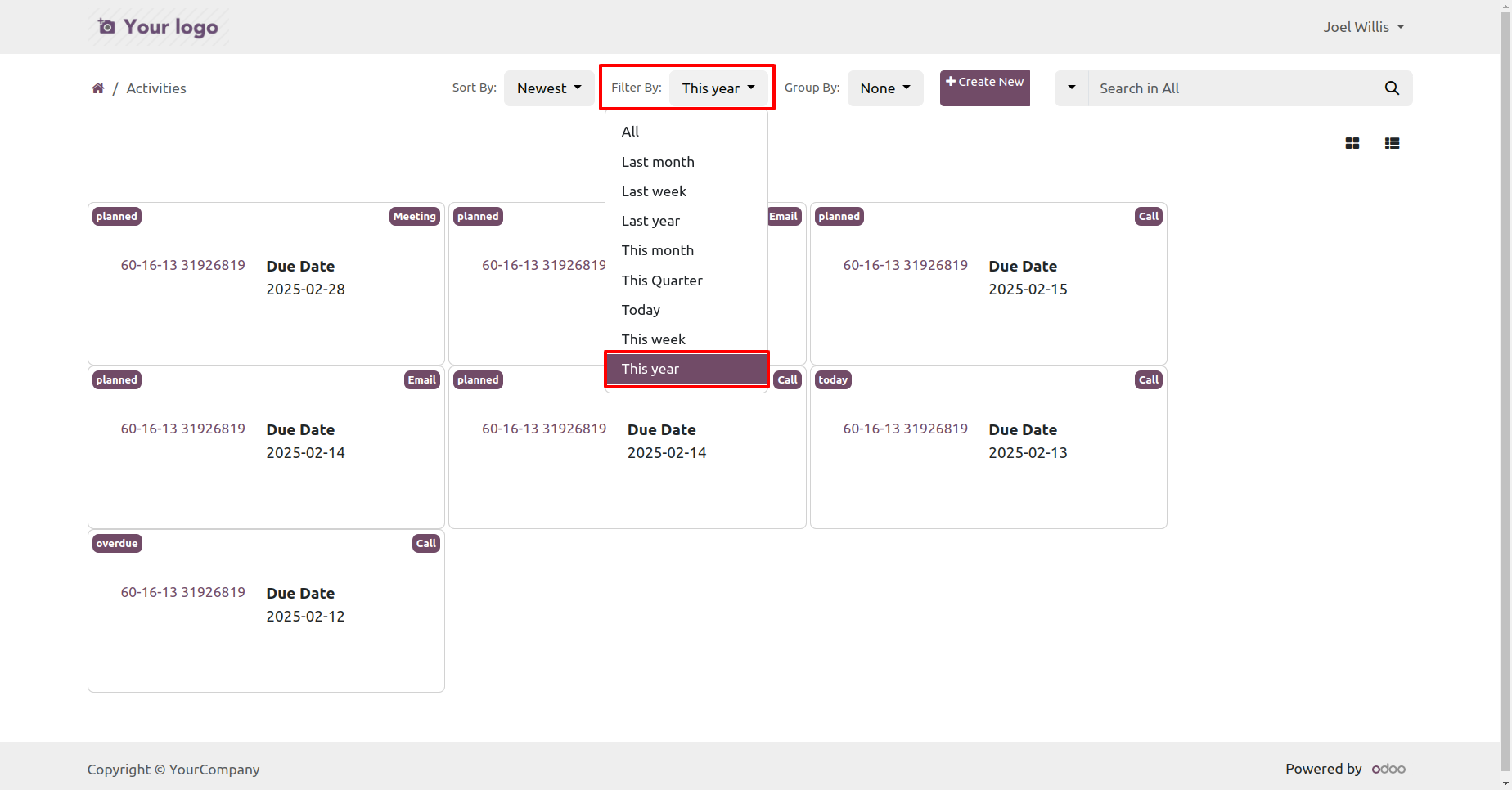Open the Your logo homepage link
The height and width of the screenshot is (790, 1512).
pyautogui.click(x=158, y=27)
